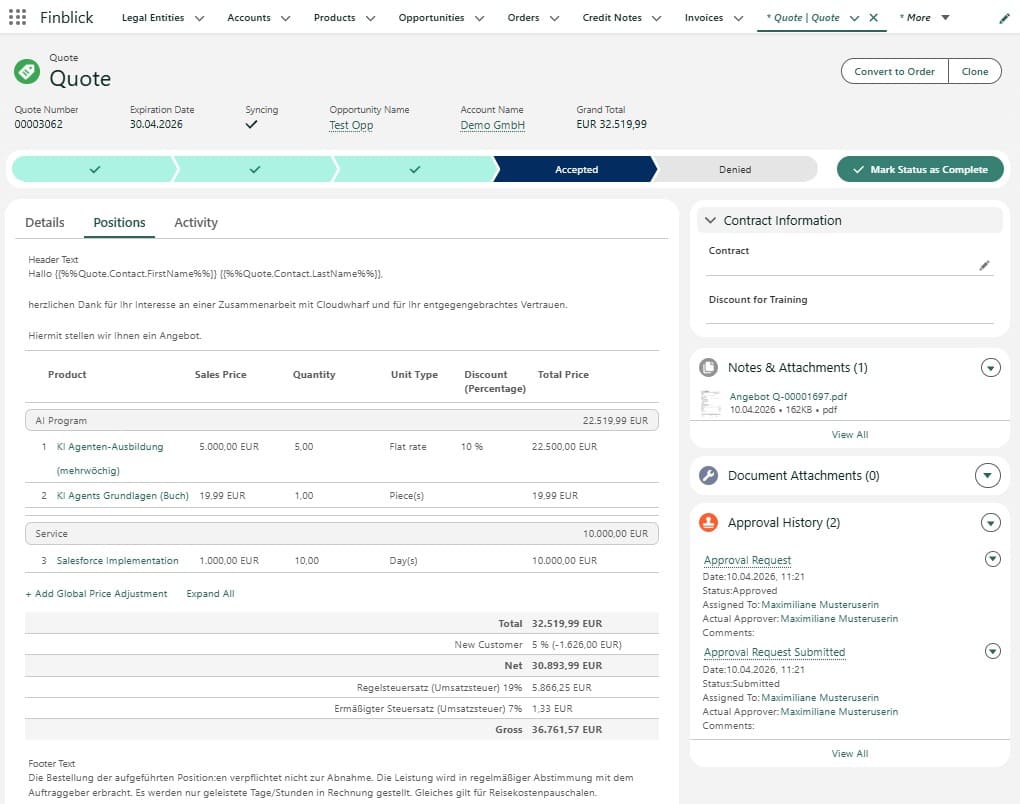Click Convert to Order button

point(894,72)
